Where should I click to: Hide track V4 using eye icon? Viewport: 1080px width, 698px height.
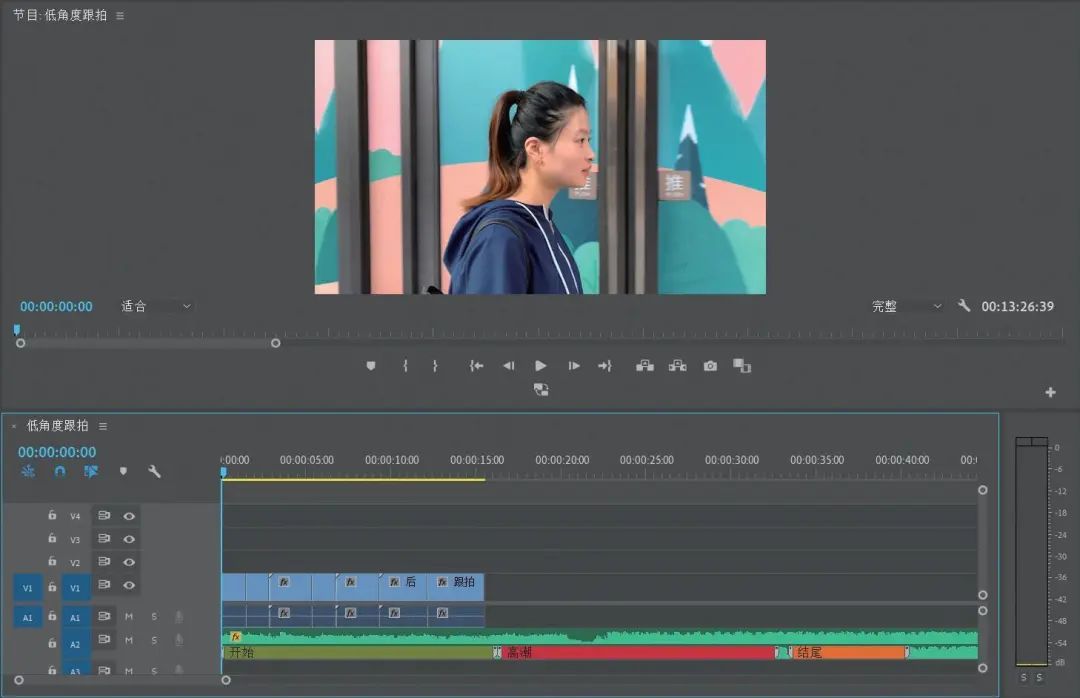(x=129, y=516)
